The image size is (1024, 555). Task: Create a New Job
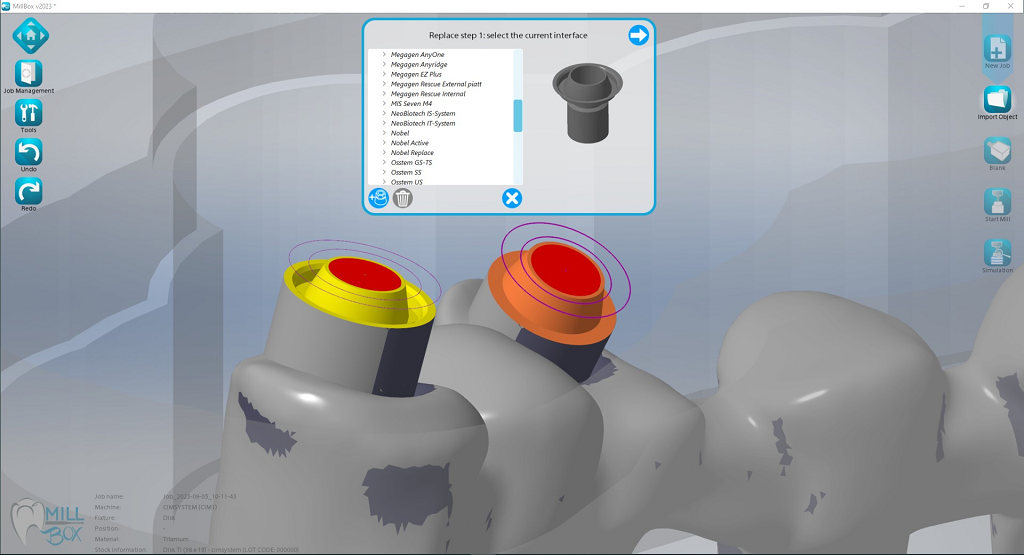pos(997,49)
